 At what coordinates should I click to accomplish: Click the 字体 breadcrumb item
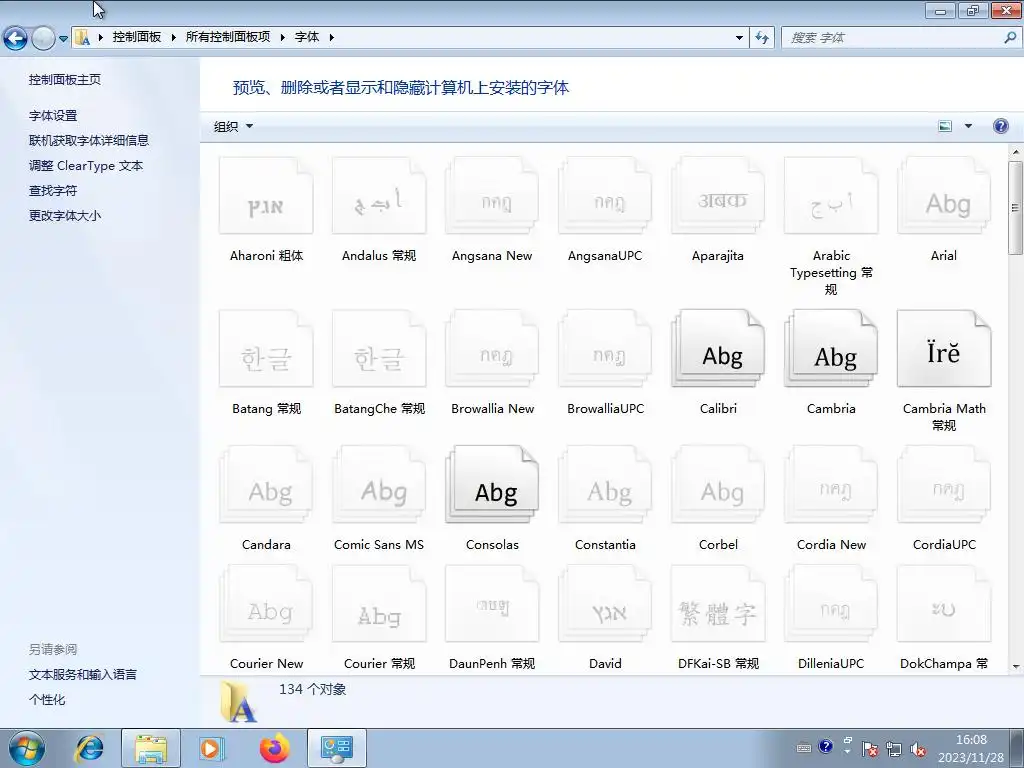(307, 37)
